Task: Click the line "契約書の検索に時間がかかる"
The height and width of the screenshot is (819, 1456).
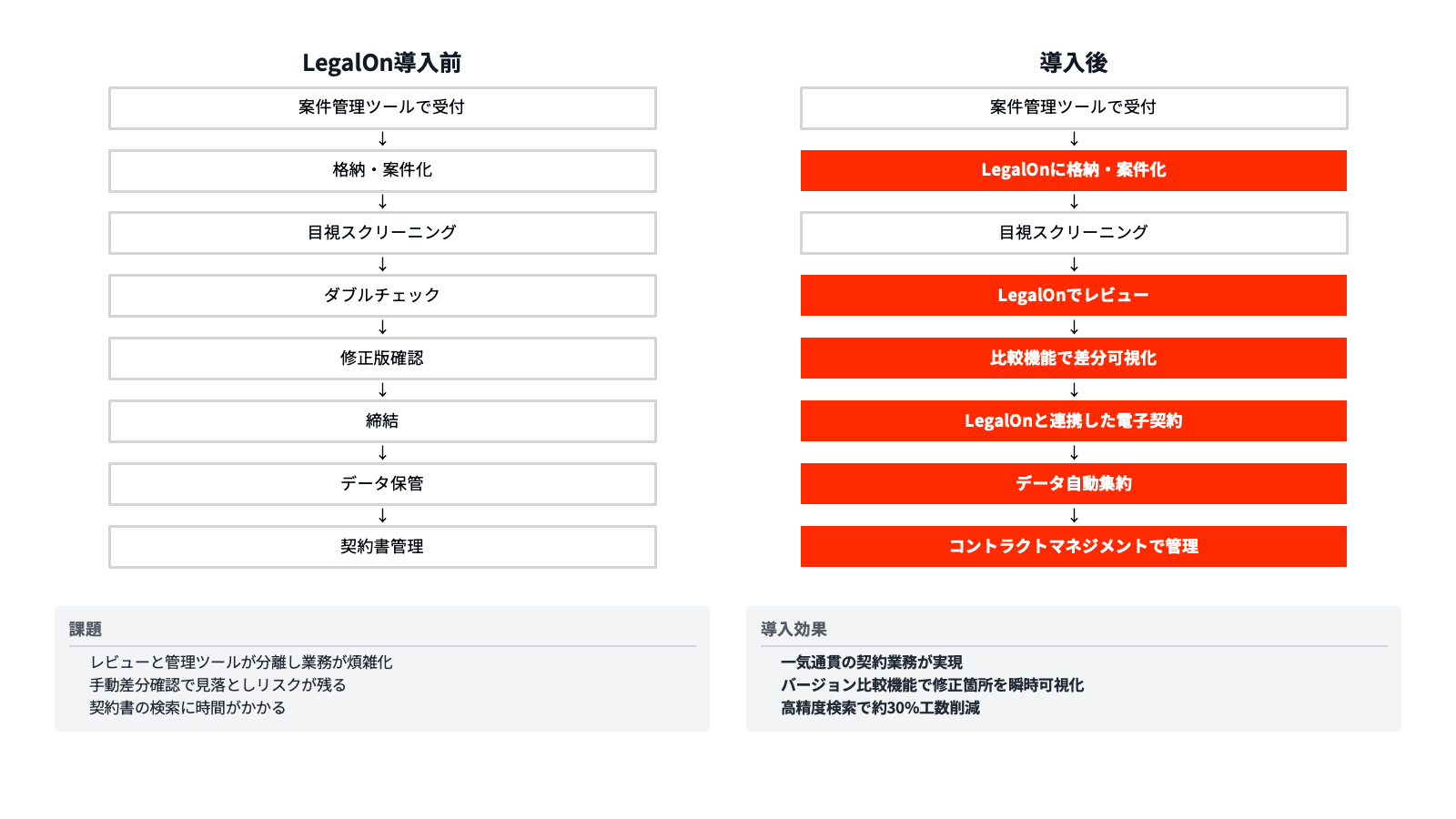Action: pyautogui.click(x=187, y=708)
